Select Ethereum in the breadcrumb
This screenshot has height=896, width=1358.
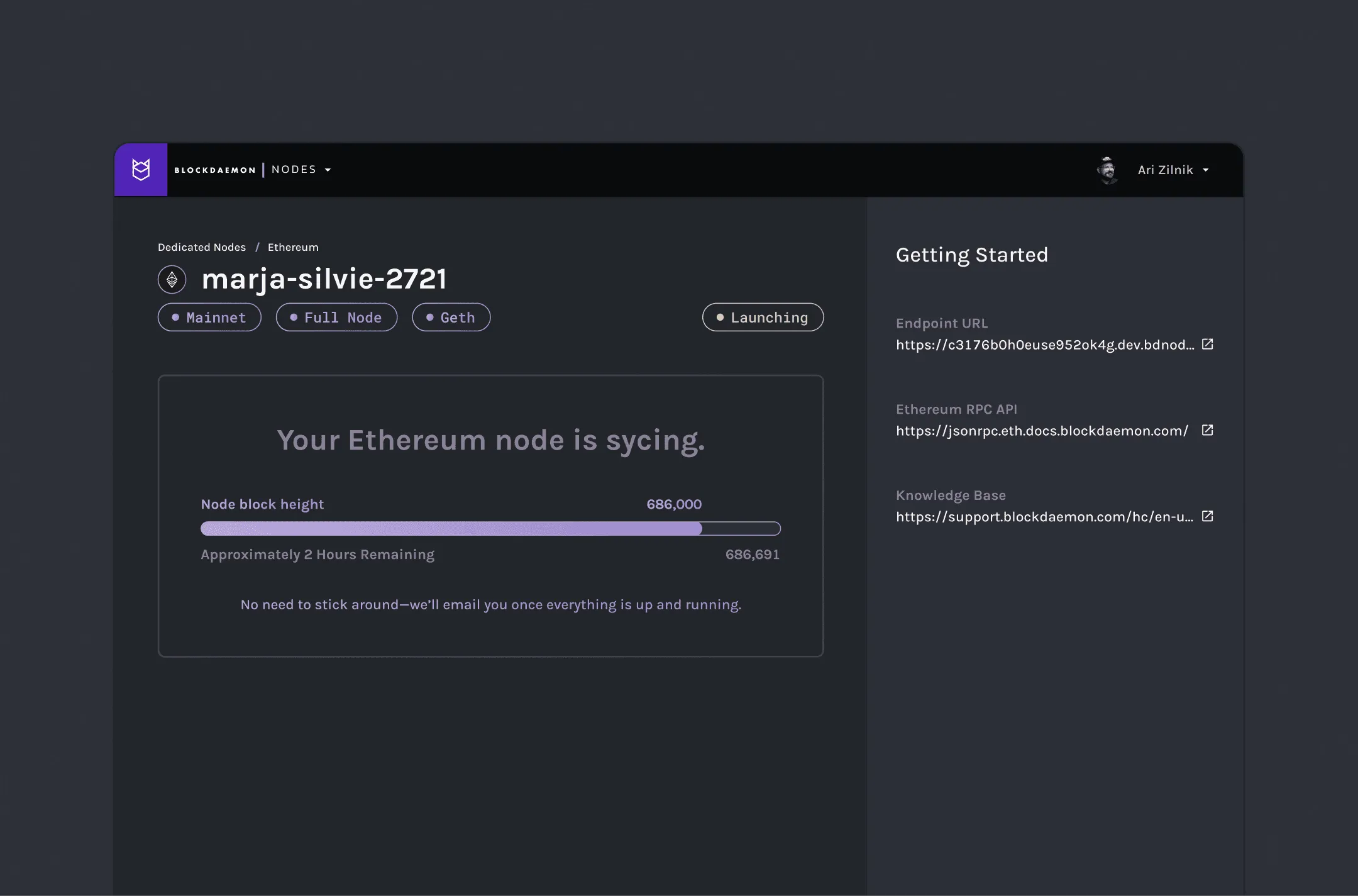coord(293,246)
